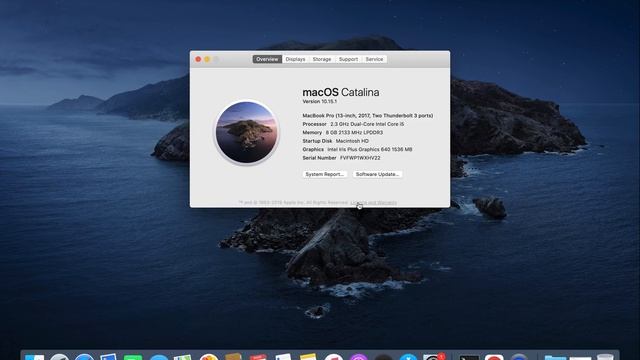This screenshot has height=360, width=640.
Task: Select the MacBook Pro 13-inch 2017 model line
Action: [368, 116]
